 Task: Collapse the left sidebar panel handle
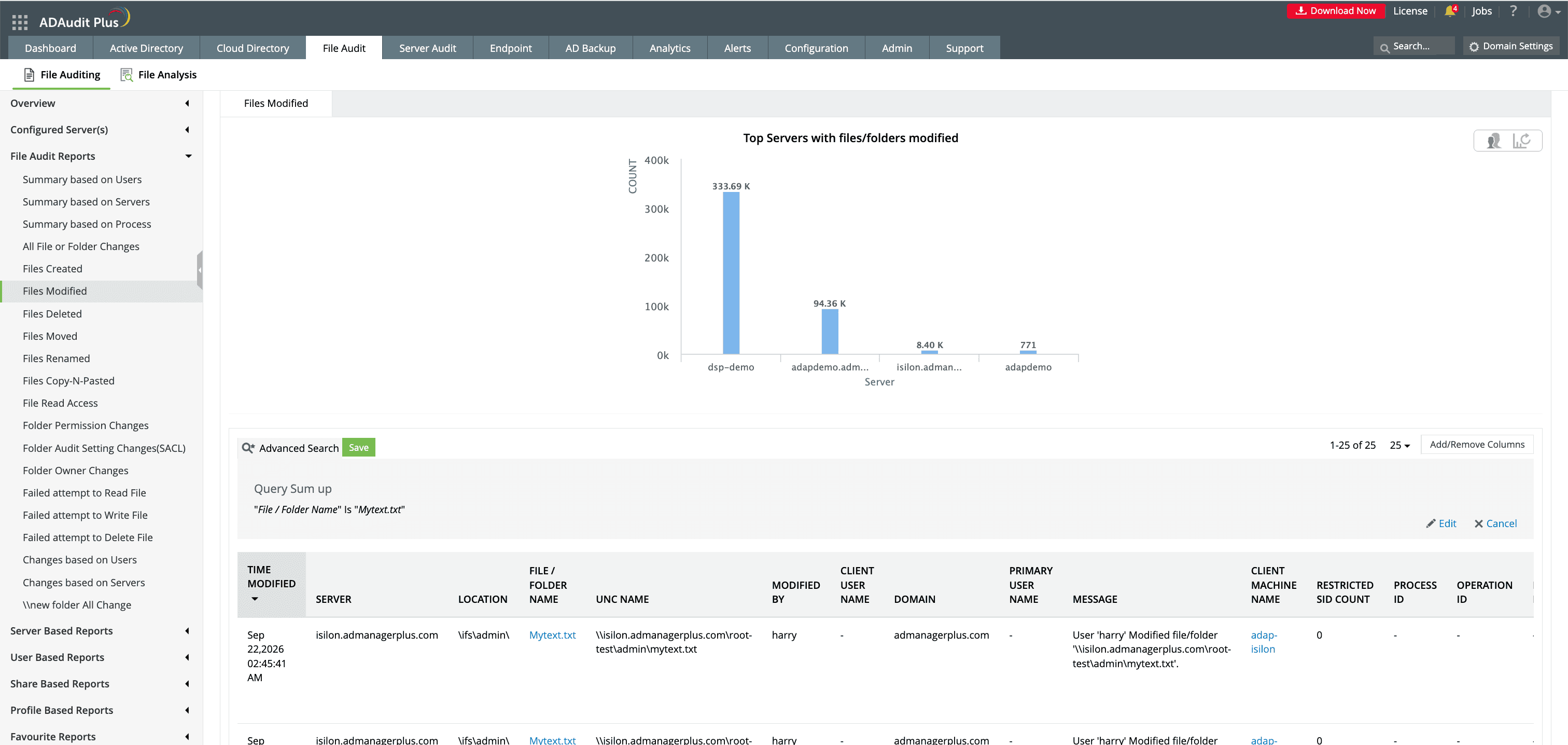(200, 270)
